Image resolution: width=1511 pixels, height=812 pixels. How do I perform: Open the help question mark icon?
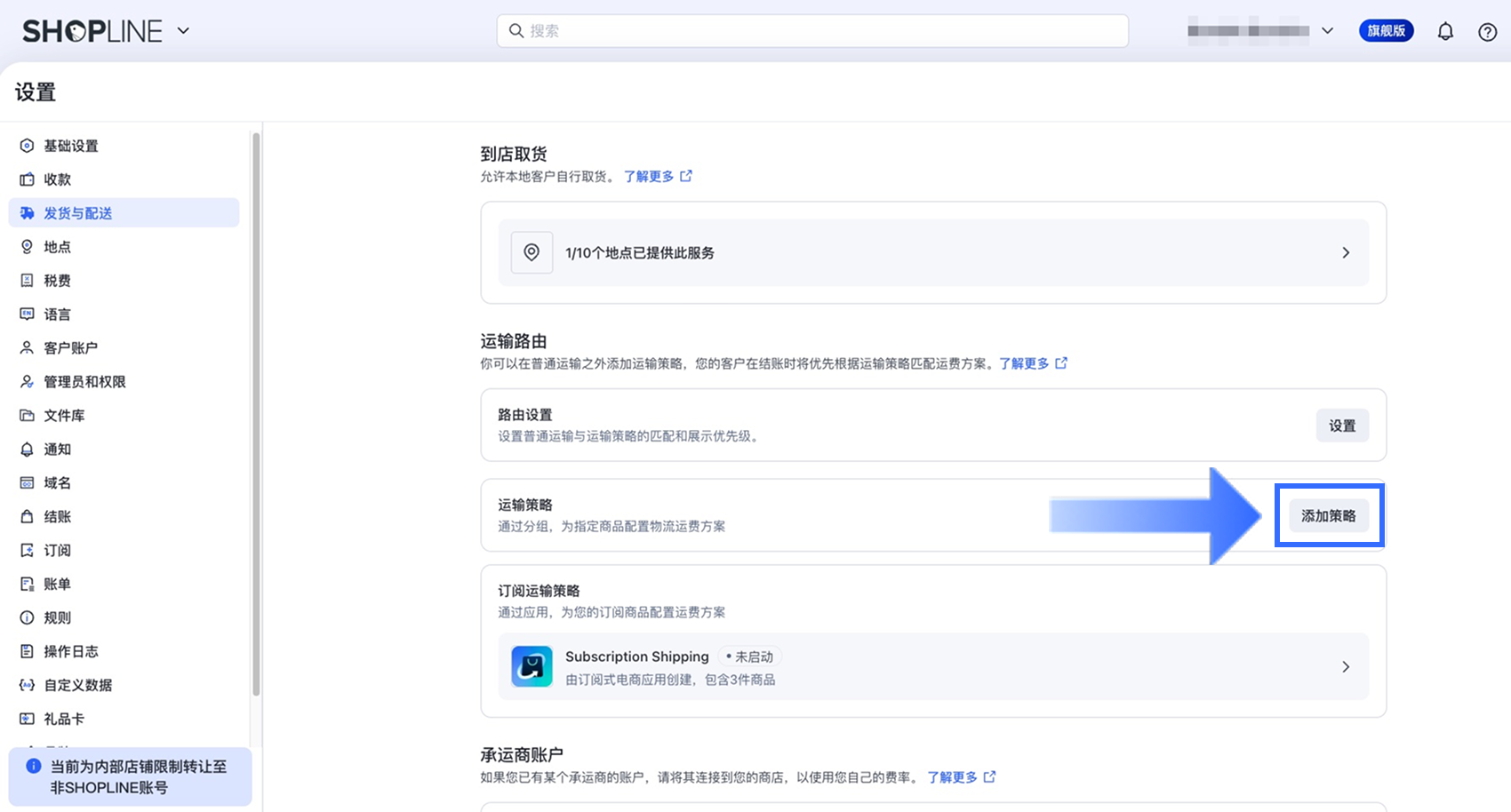click(x=1487, y=32)
